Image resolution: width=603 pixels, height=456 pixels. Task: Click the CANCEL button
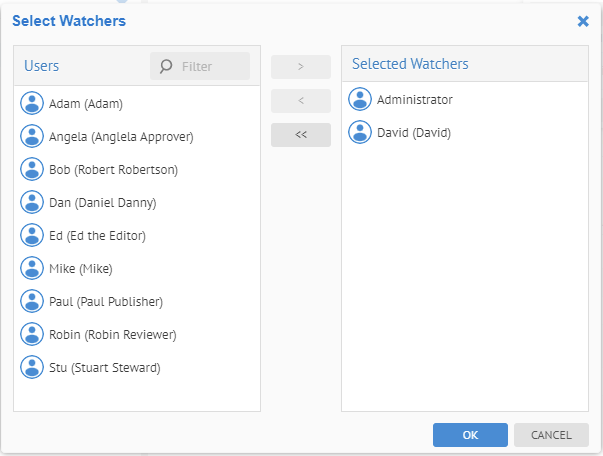[551, 435]
